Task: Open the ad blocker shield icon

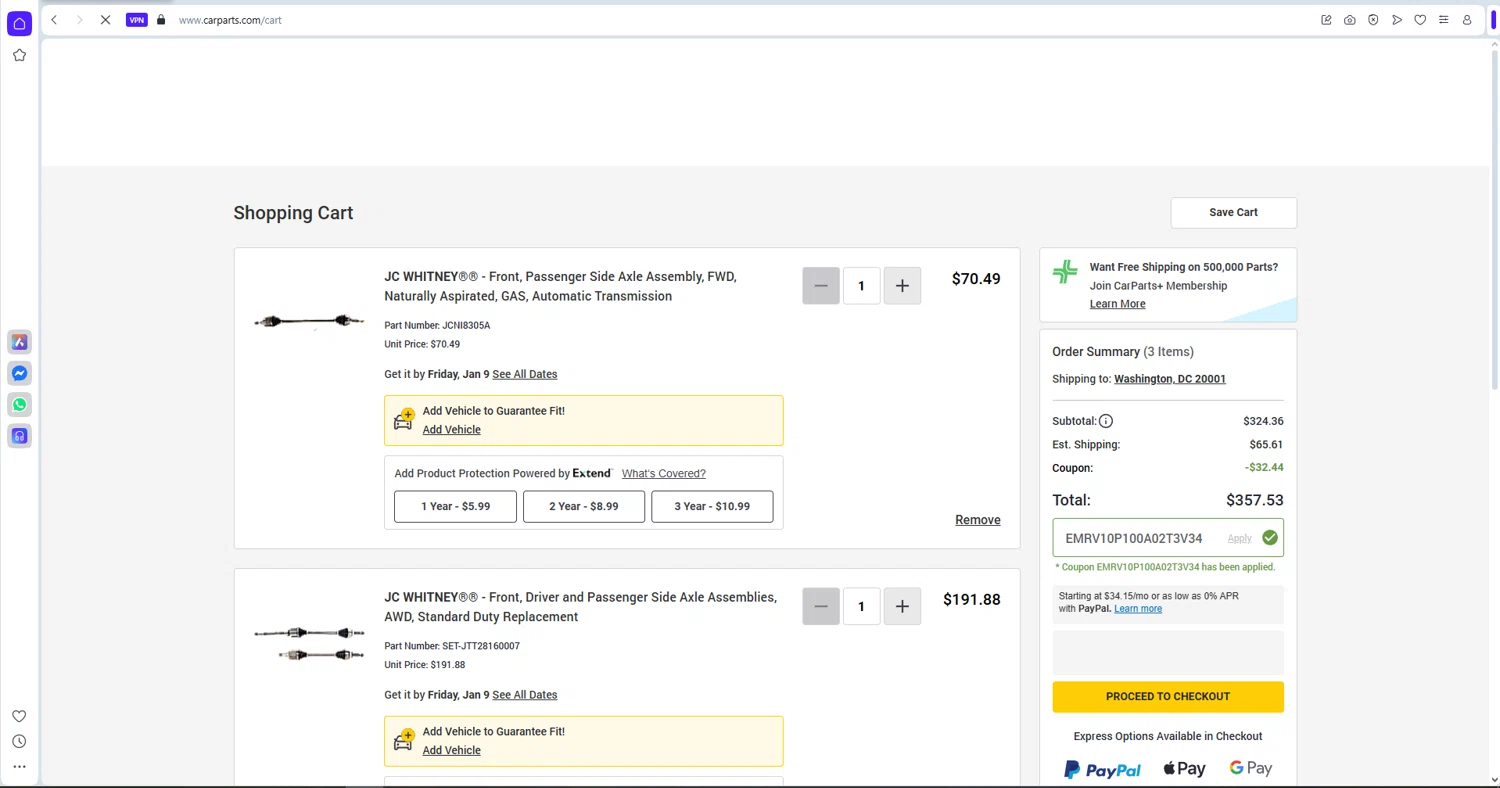Action: point(1373,20)
